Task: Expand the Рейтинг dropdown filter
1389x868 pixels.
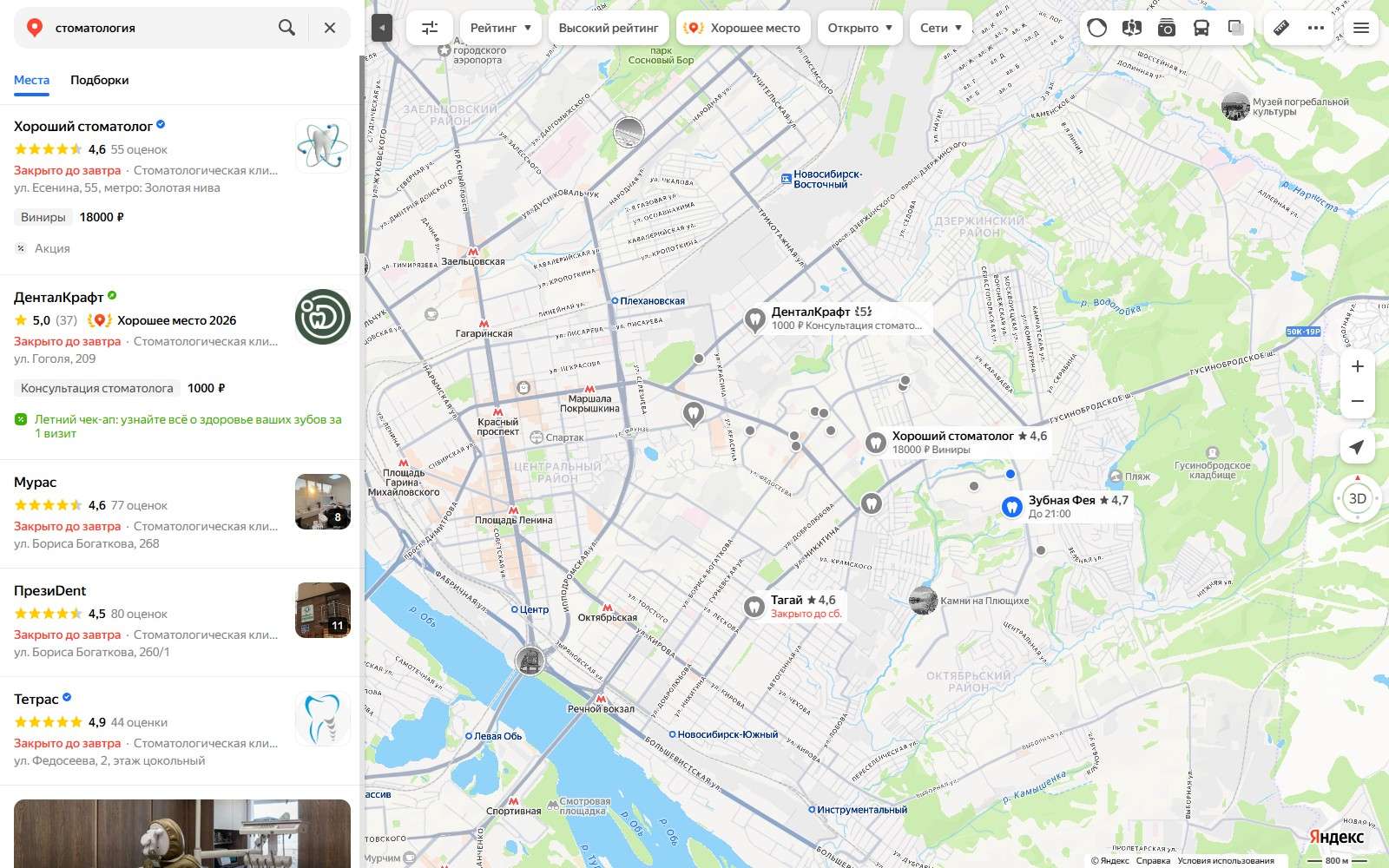Action: pos(501,28)
